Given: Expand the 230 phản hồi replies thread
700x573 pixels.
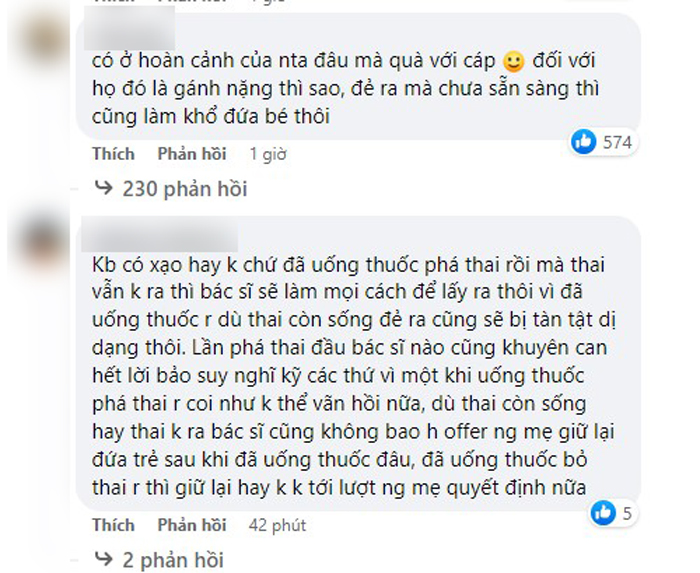Looking at the screenshot, I should pos(185,189).
